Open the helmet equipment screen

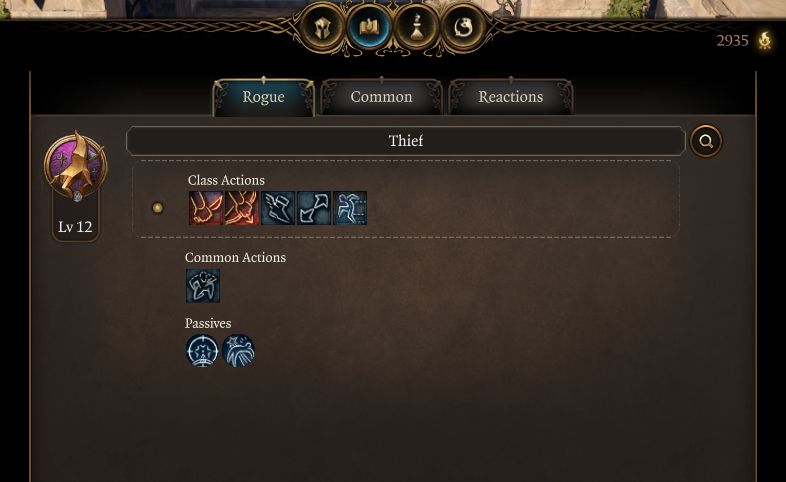tap(322, 28)
